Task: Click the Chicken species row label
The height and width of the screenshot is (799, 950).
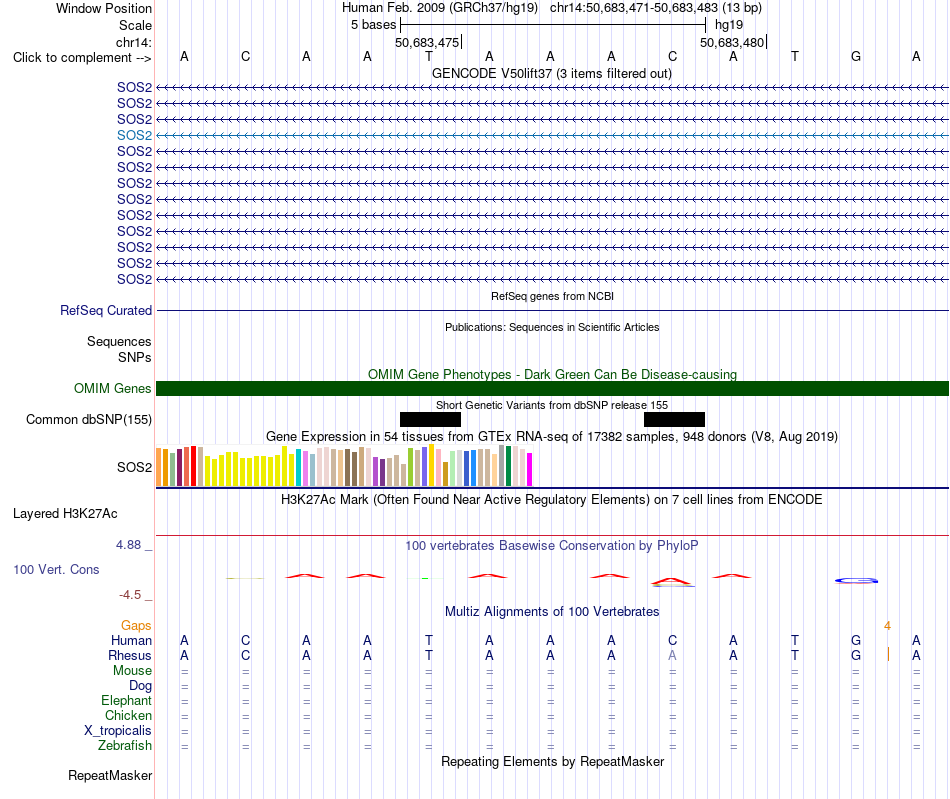Action: [x=128, y=715]
